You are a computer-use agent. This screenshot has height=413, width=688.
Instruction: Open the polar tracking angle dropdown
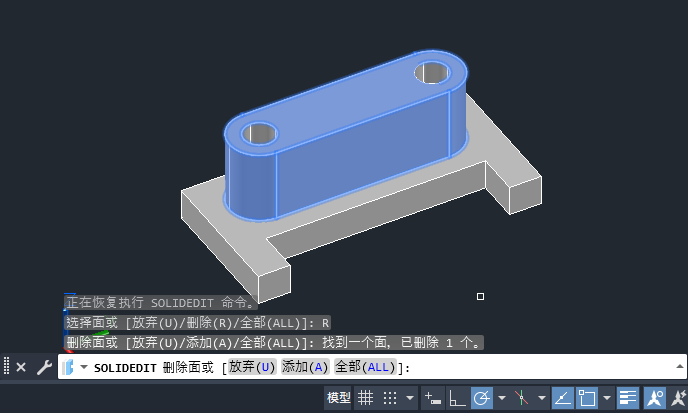point(502,398)
